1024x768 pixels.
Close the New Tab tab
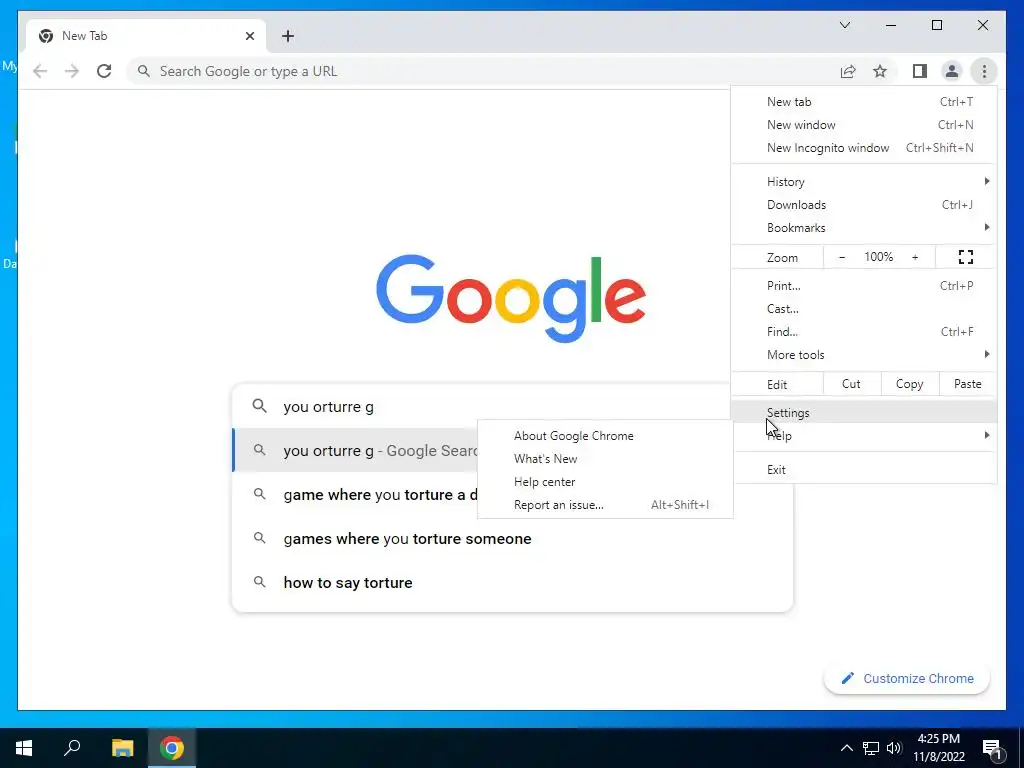(249, 36)
